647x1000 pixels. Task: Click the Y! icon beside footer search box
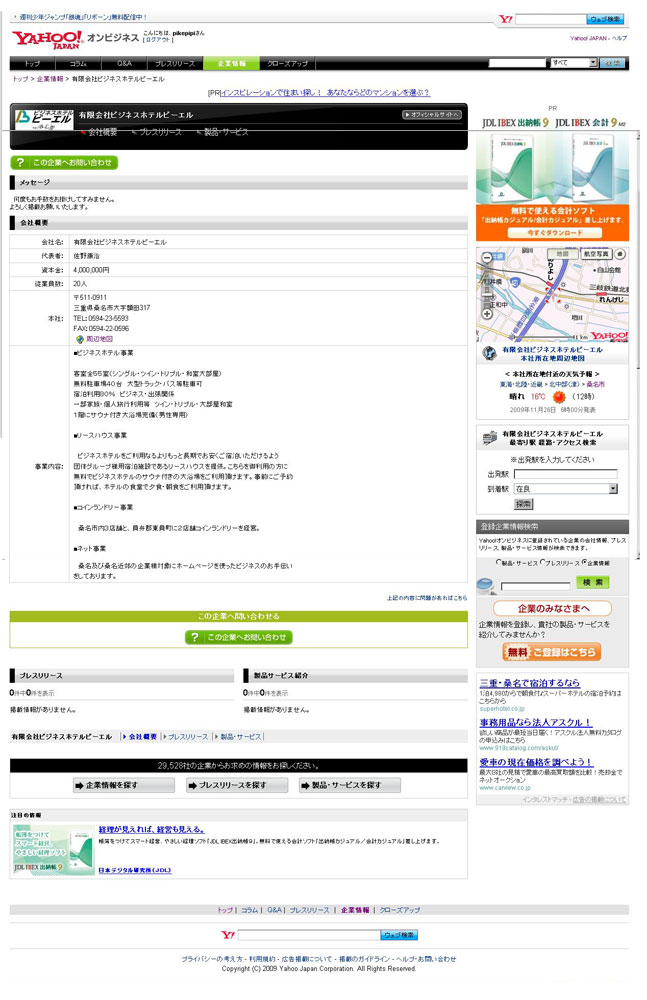point(228,935)
